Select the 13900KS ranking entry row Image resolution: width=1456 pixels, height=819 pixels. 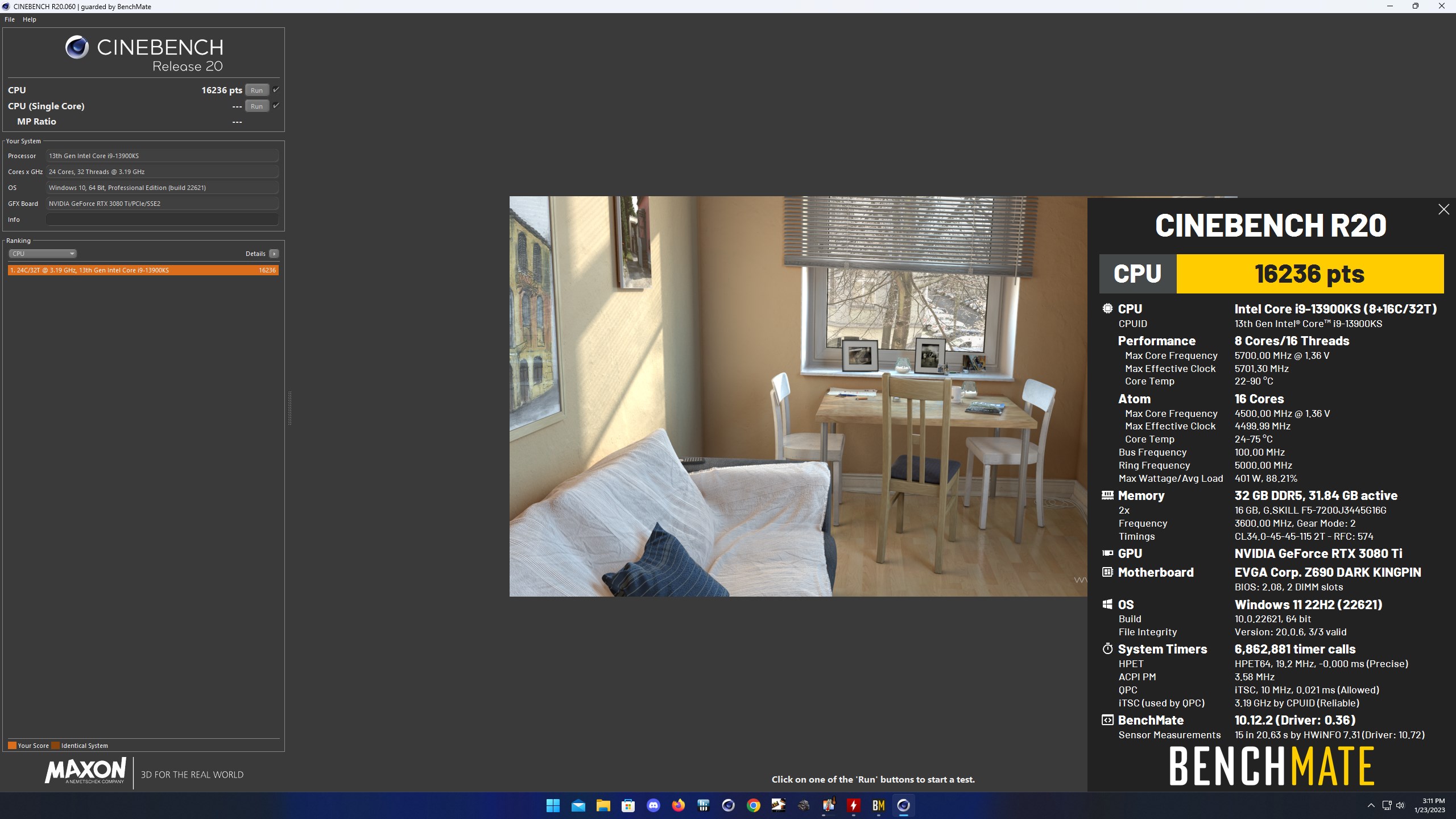click(x=143, y=270)
